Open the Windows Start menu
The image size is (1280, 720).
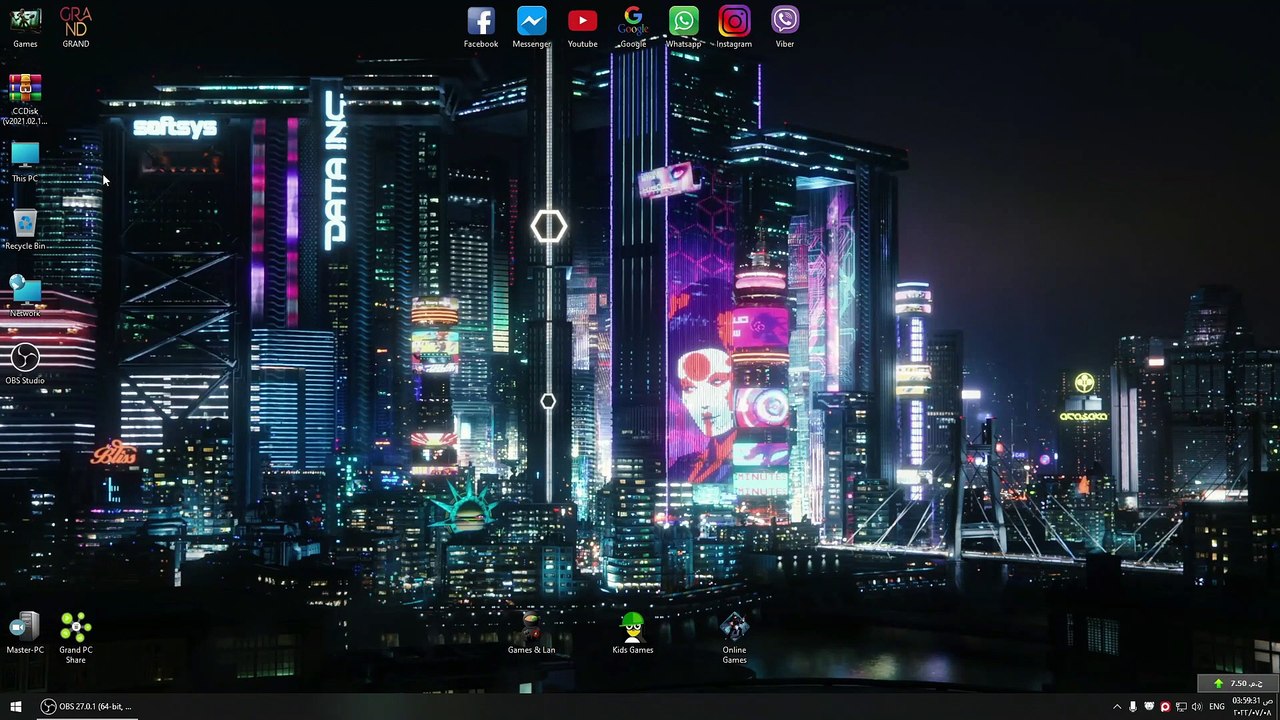(x=16, y=707)
